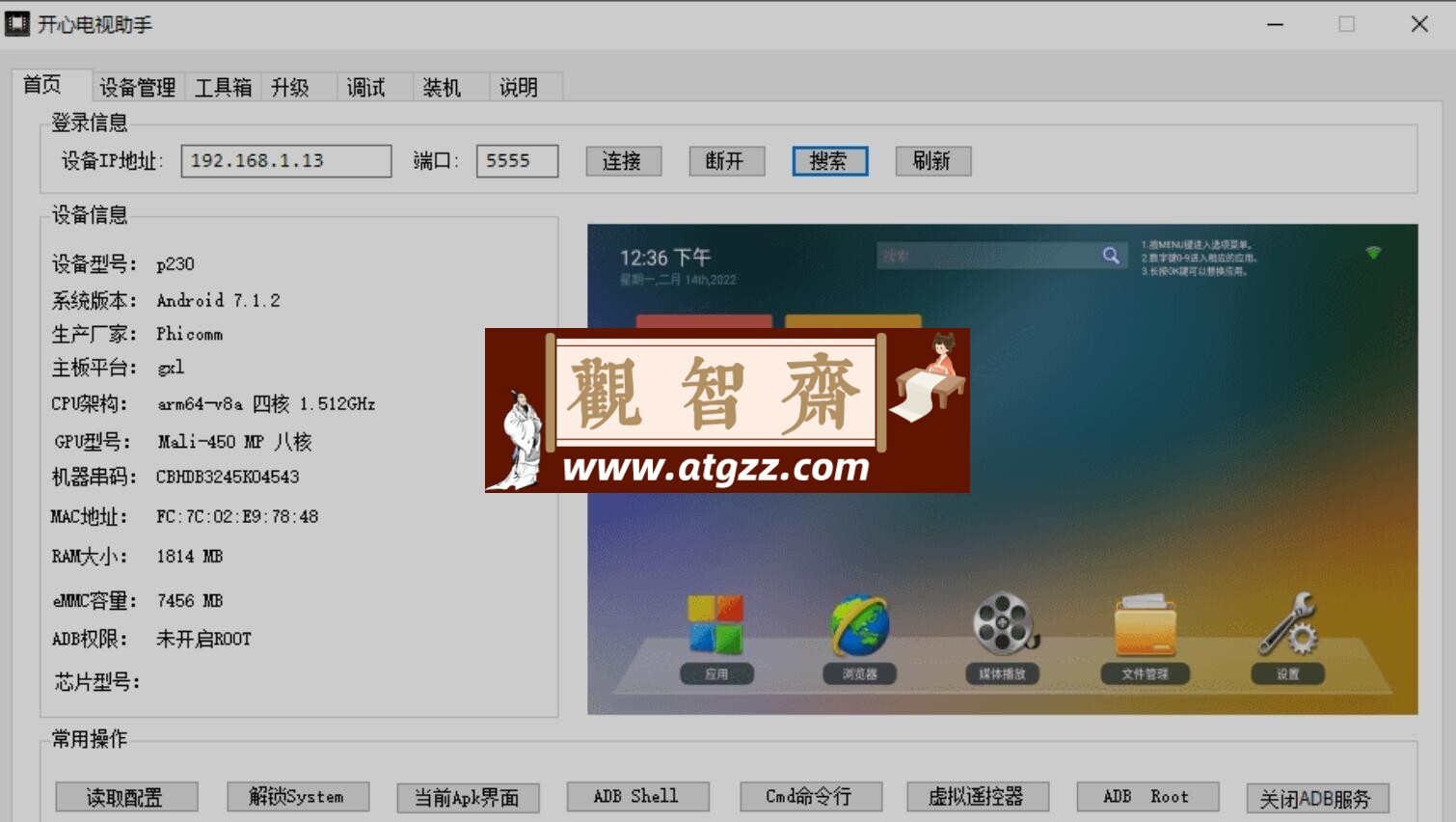Switch to the 设备管理 tab
This screenshot has height=822, width=1456.
tap(137, 88)
